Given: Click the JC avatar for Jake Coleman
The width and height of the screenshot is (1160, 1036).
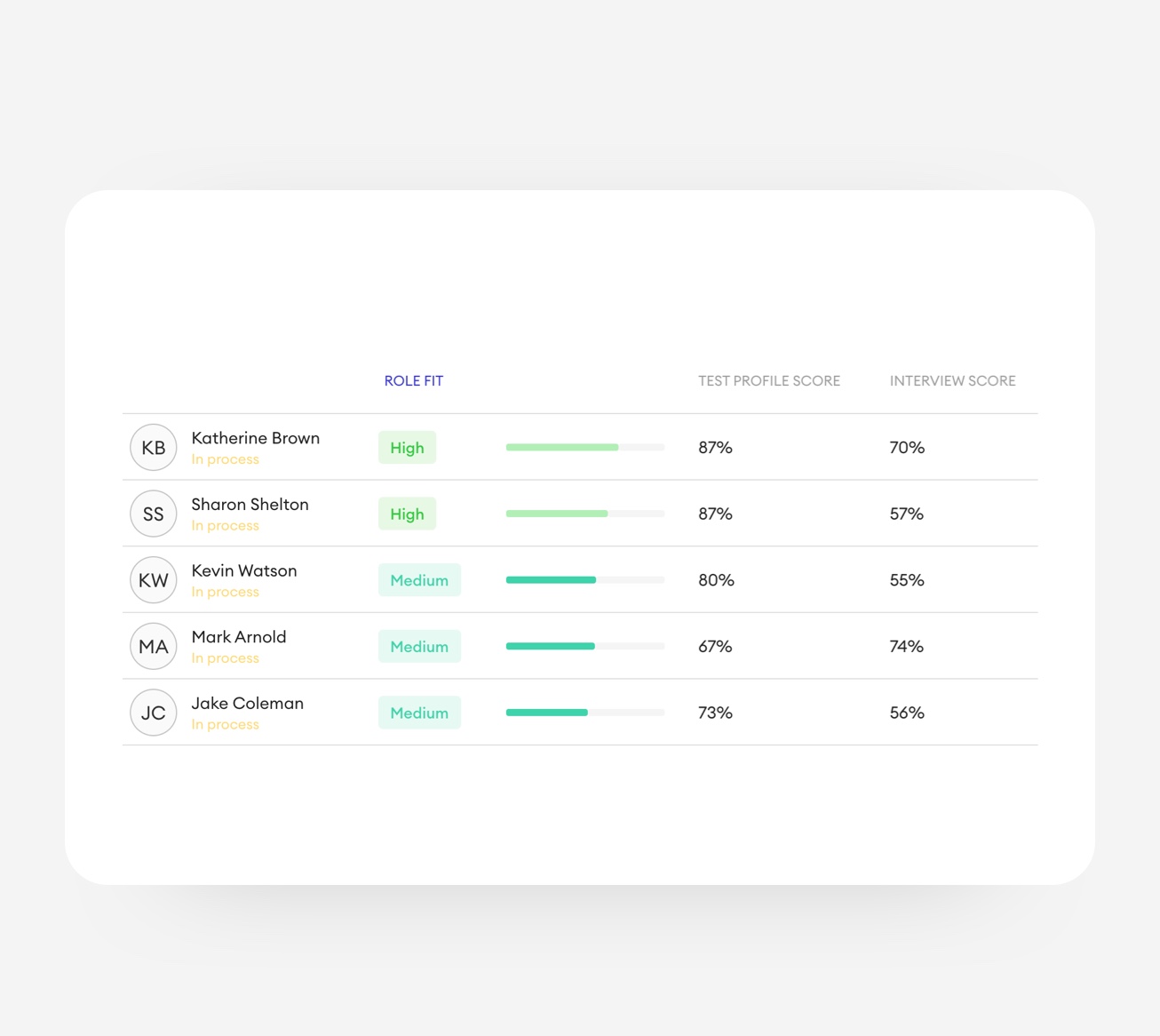Looking at the screenshot, I should point(154,713).
